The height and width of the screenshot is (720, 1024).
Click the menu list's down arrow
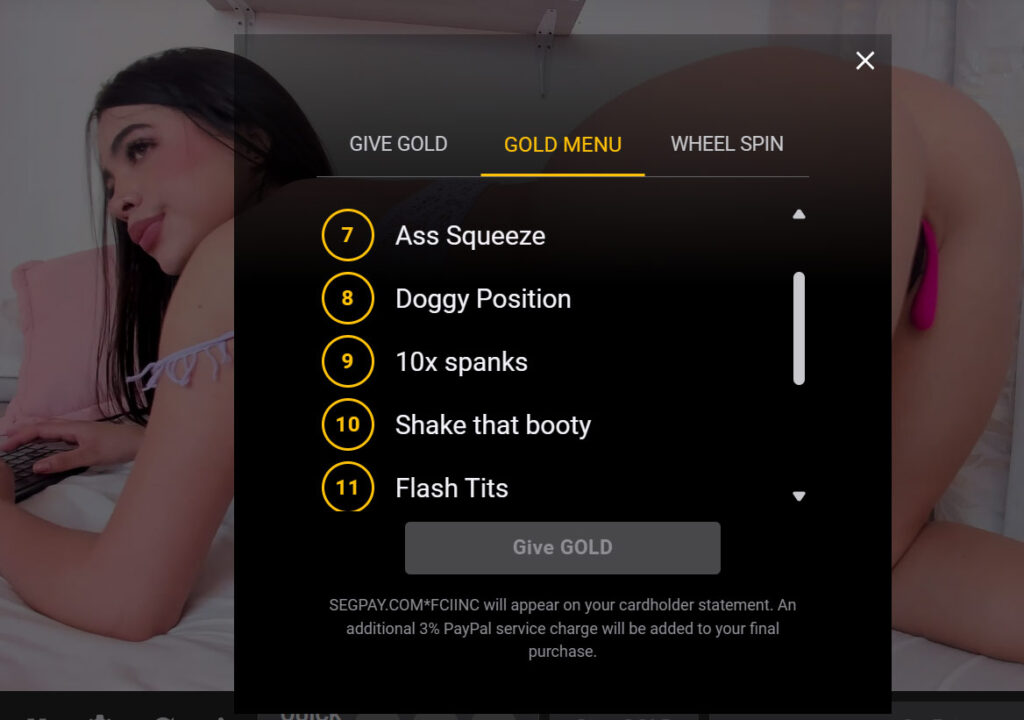[799, 496]
